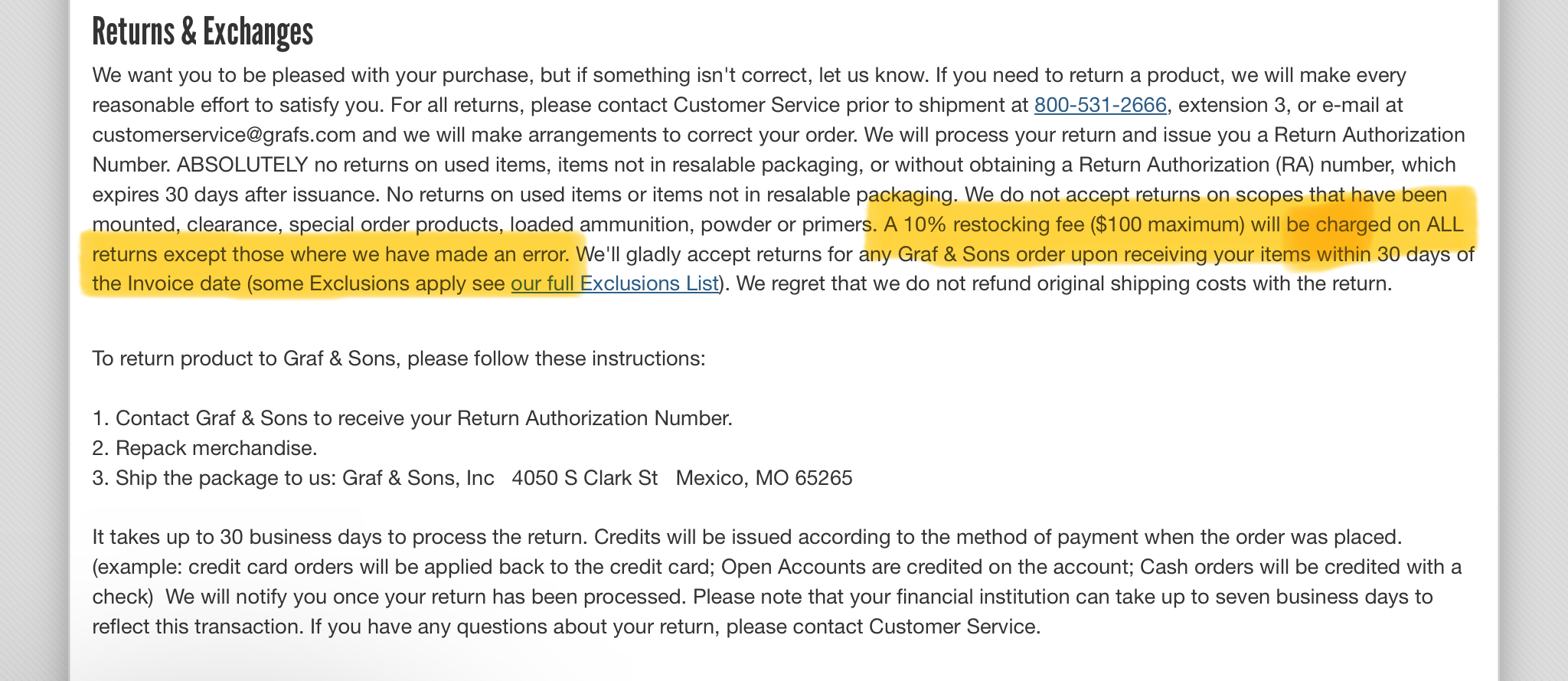
Task: Click the Returns & Exchanges heading
Action: pos(202,32)
